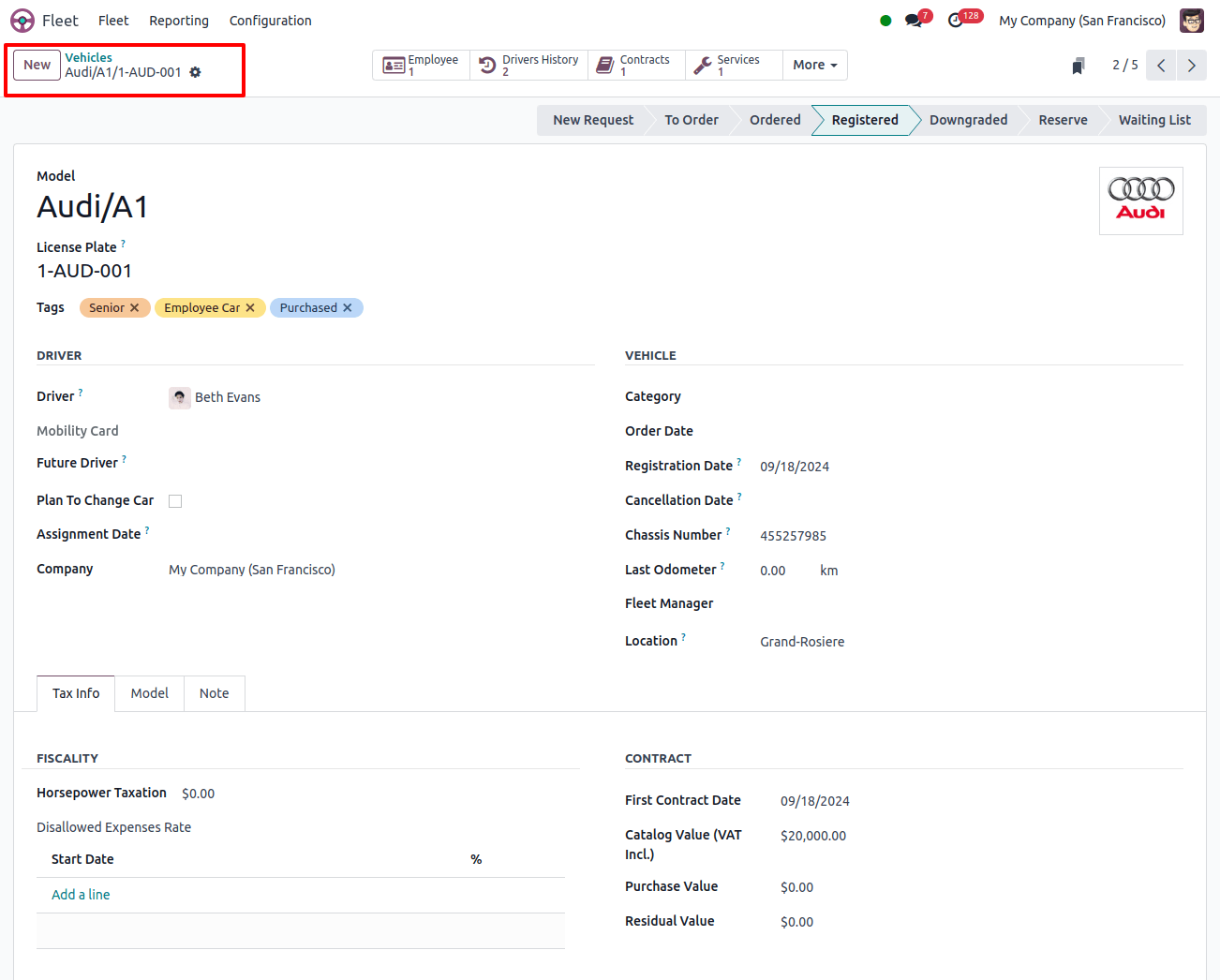1220x980 pixels.
Task: Edit the License Plate 1-AUD-001 field
Action: click(84, 271)
